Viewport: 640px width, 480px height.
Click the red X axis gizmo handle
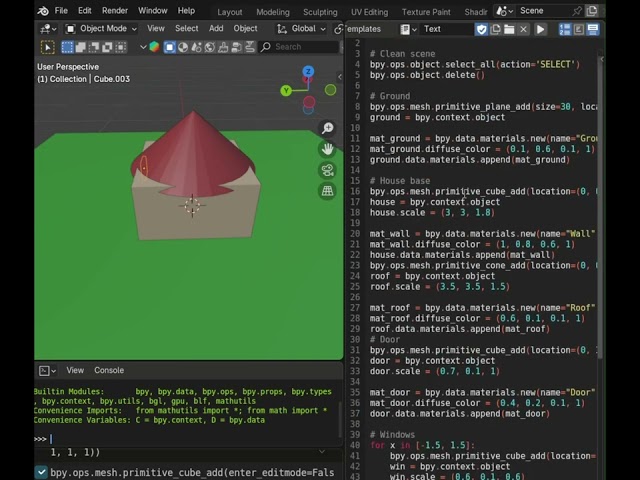[x=309, y=101]
